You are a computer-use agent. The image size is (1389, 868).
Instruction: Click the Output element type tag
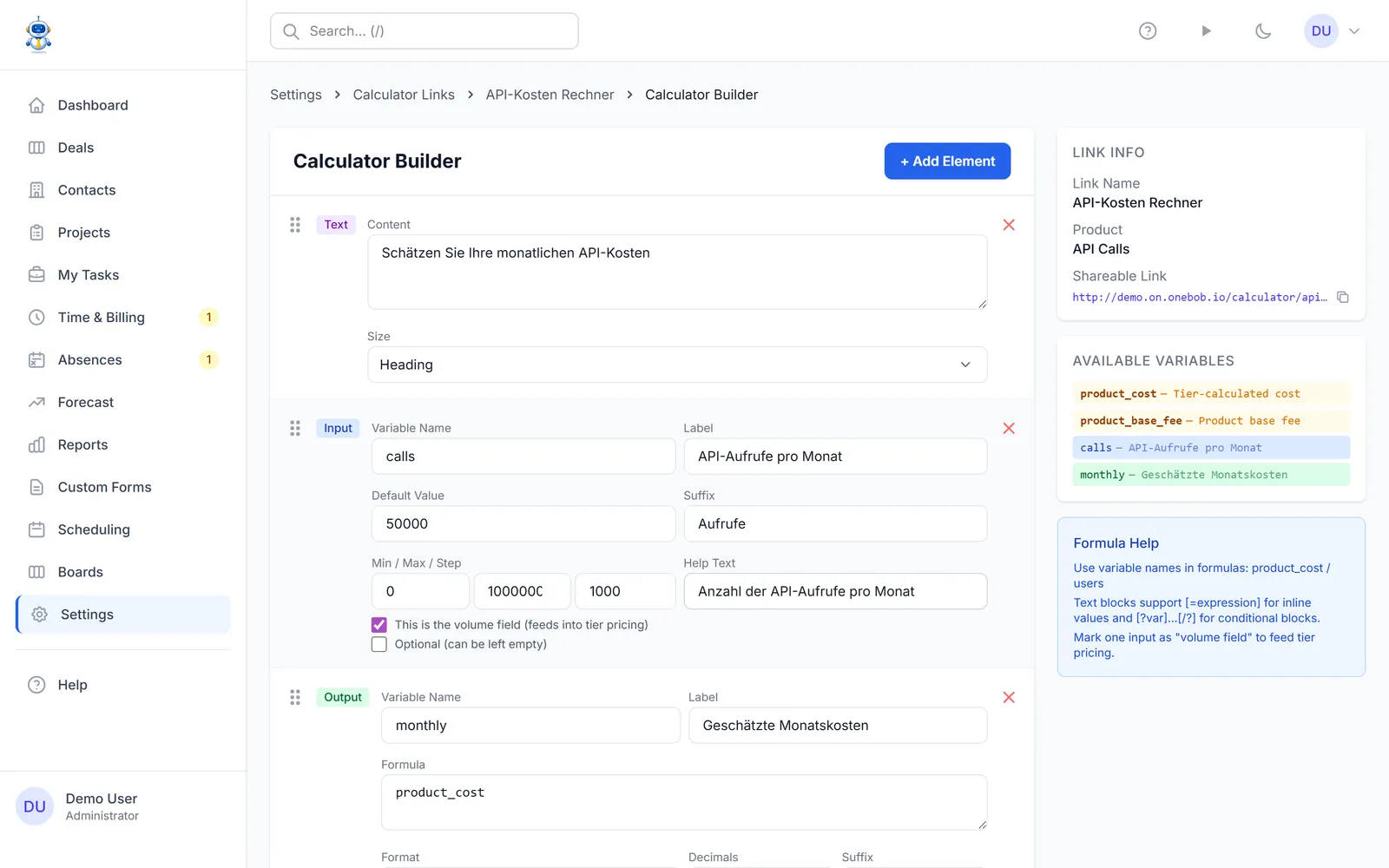(343, 697)
